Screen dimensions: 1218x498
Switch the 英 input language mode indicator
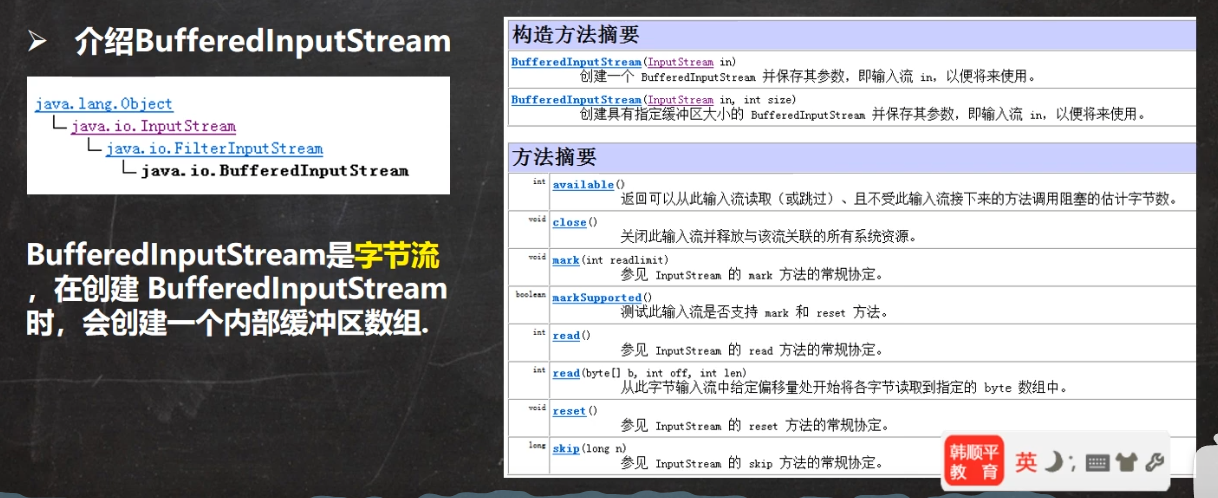click(x=1027, y=462)
